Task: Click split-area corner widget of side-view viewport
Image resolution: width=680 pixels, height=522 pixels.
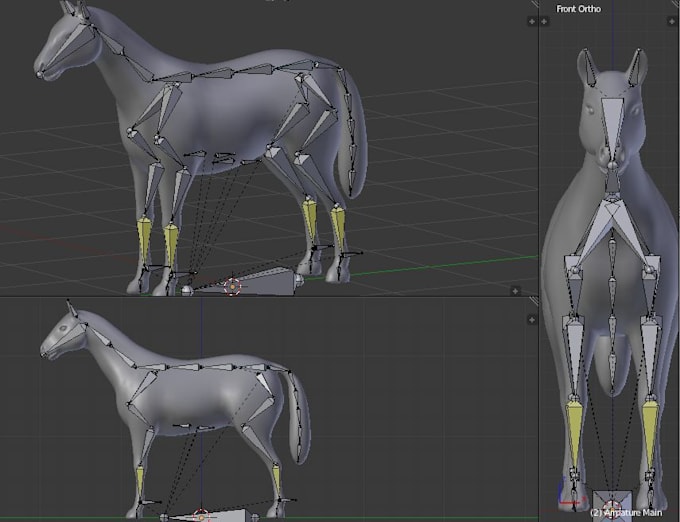Action: (x=533, y=301)
